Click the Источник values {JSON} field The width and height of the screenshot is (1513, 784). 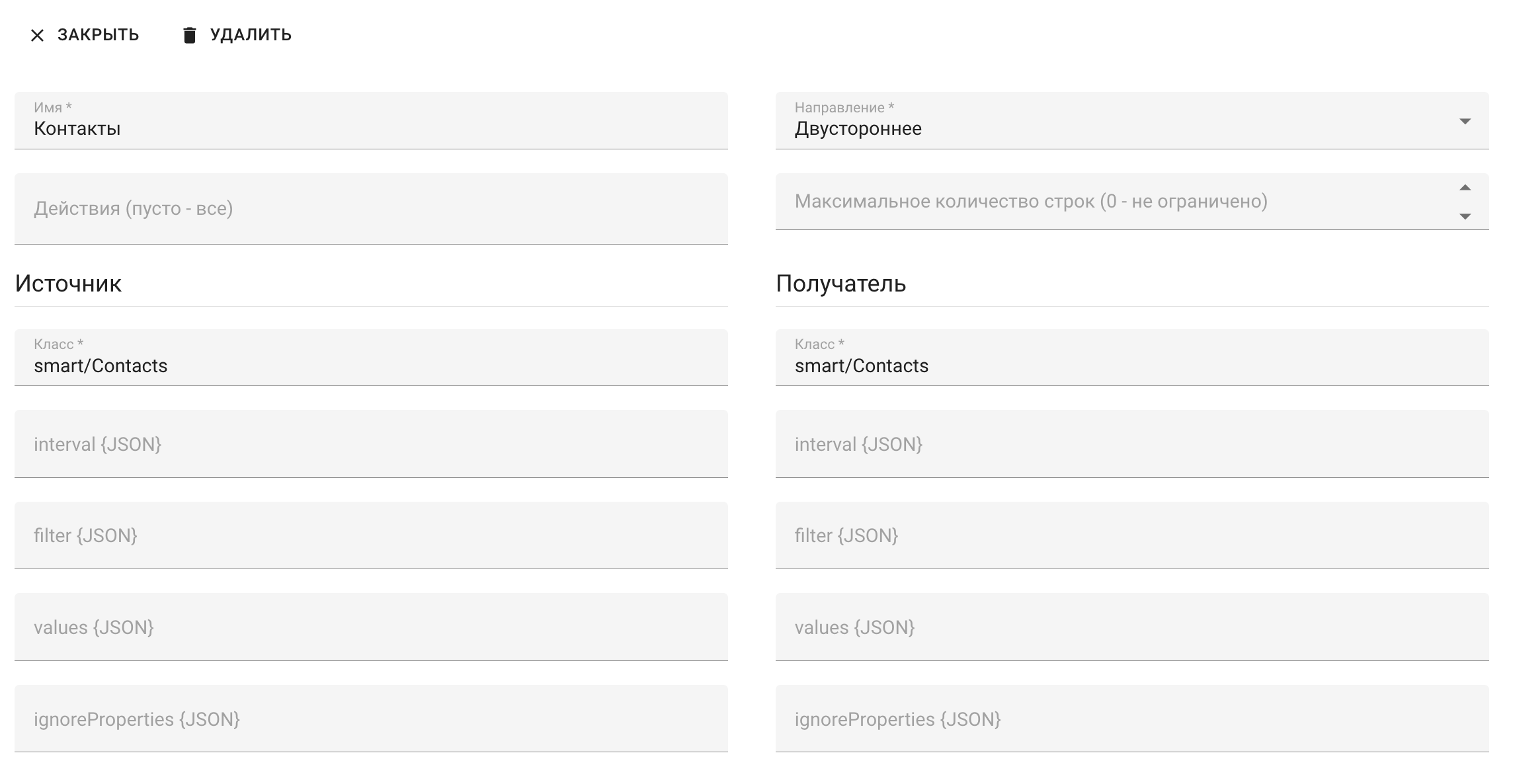[x=370, y=627]
